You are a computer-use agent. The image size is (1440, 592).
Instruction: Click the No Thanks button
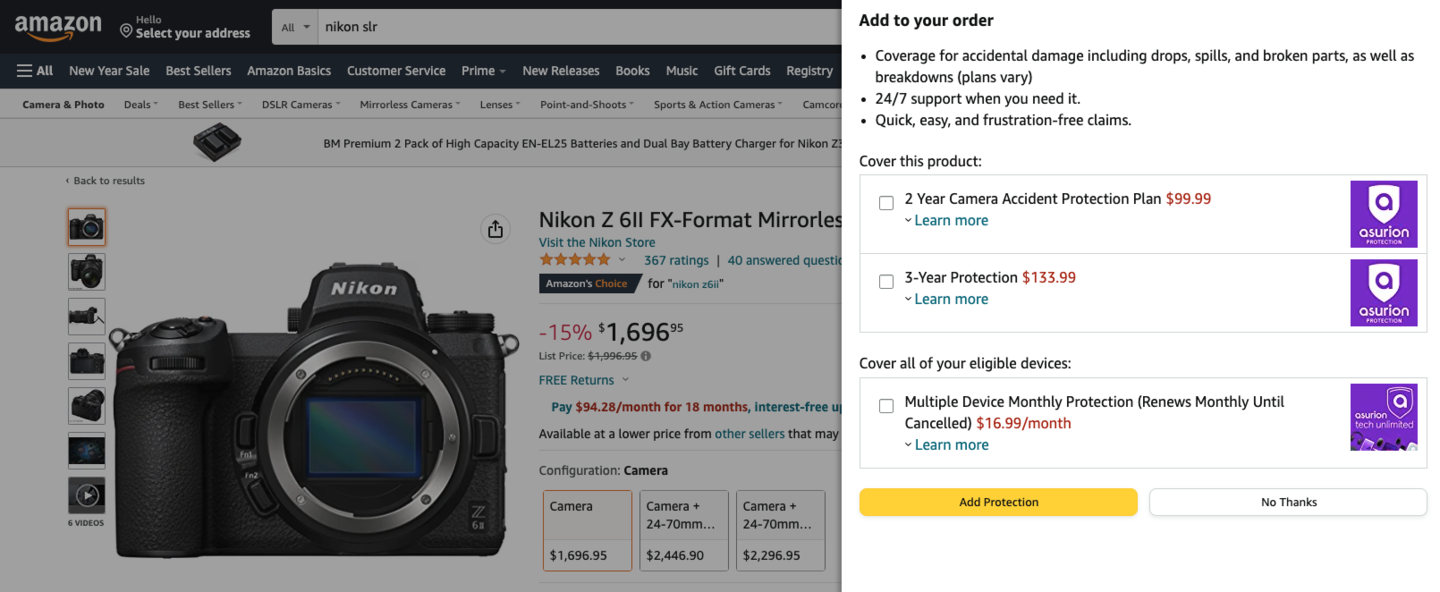(1288, 502)
